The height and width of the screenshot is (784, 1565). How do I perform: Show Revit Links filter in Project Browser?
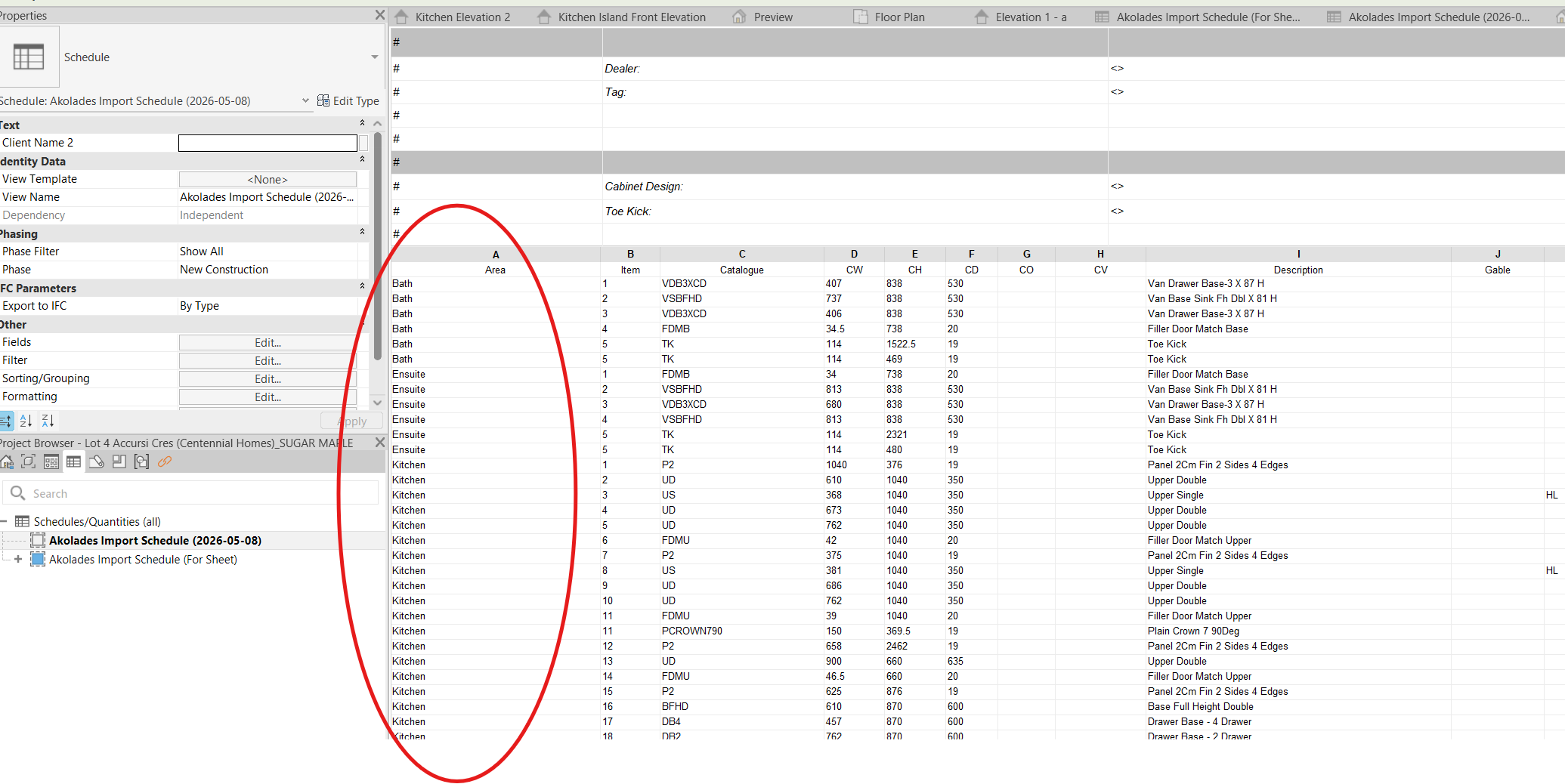tap(165, 461)
